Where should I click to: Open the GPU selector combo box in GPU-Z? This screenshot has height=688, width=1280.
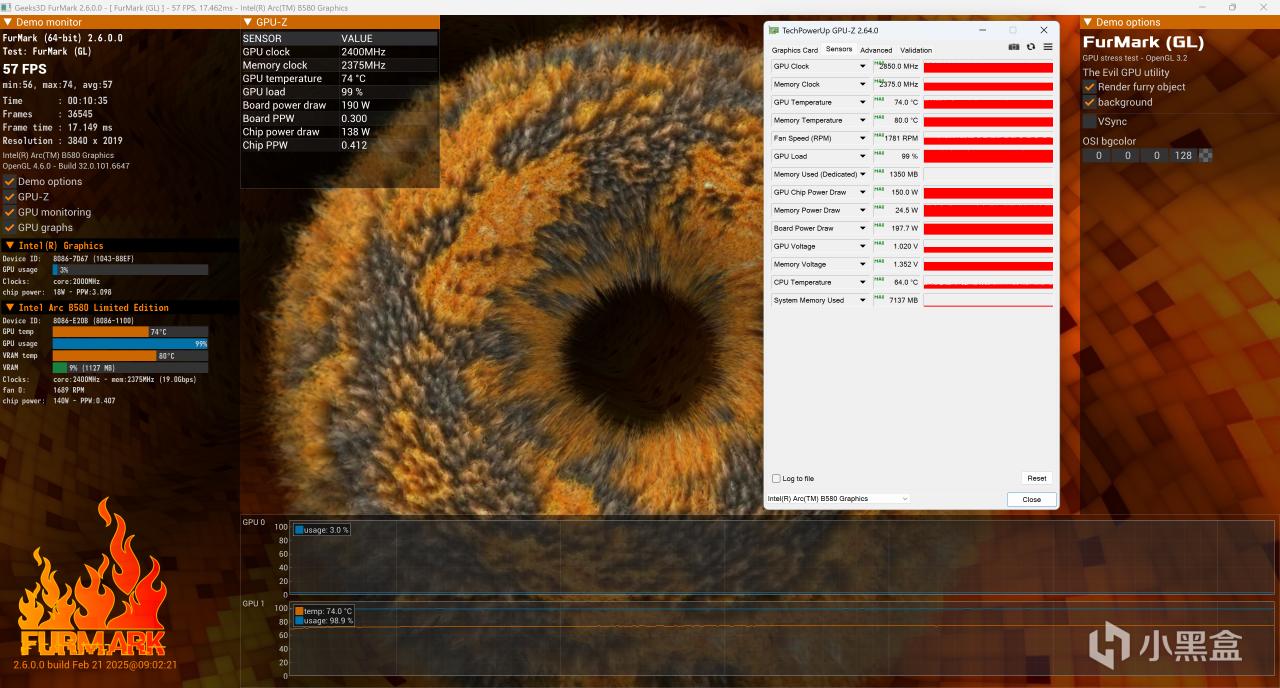pos(838,498)
